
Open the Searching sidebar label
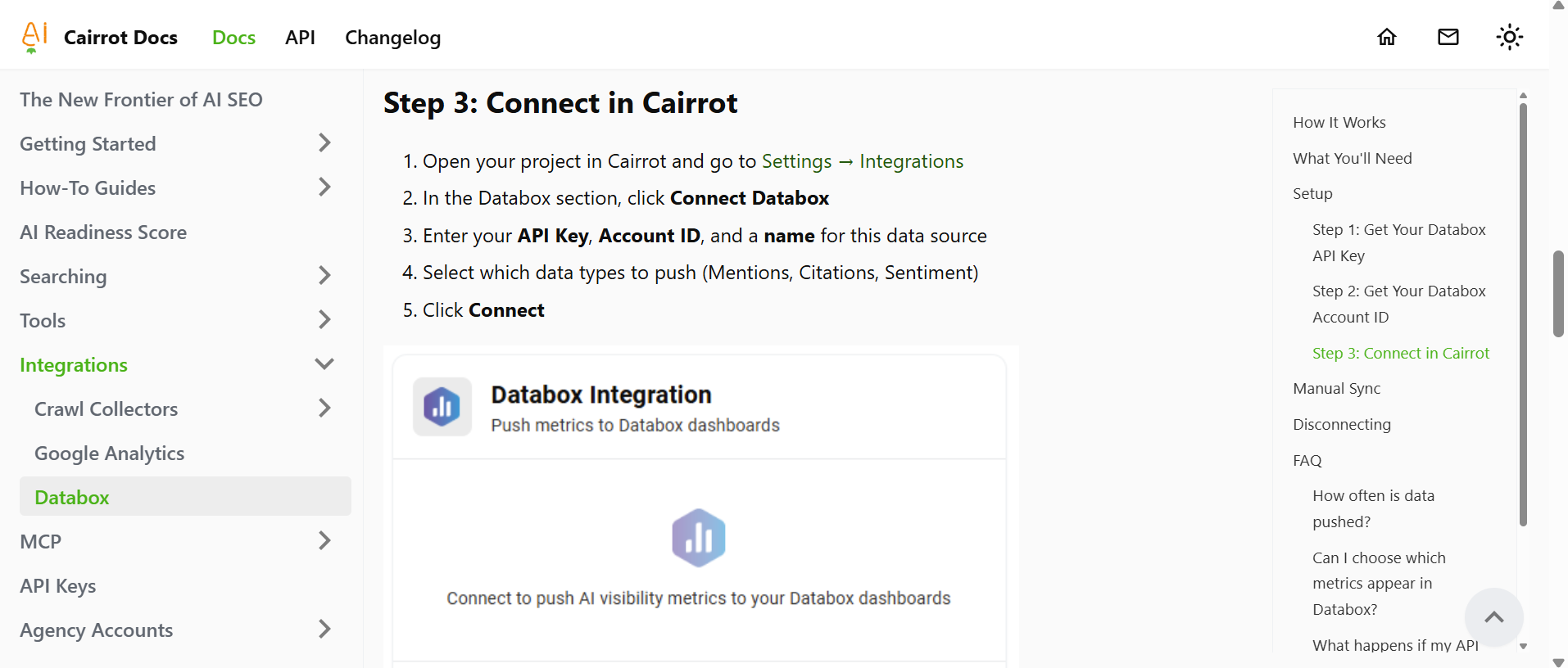(x=63, y=277)
